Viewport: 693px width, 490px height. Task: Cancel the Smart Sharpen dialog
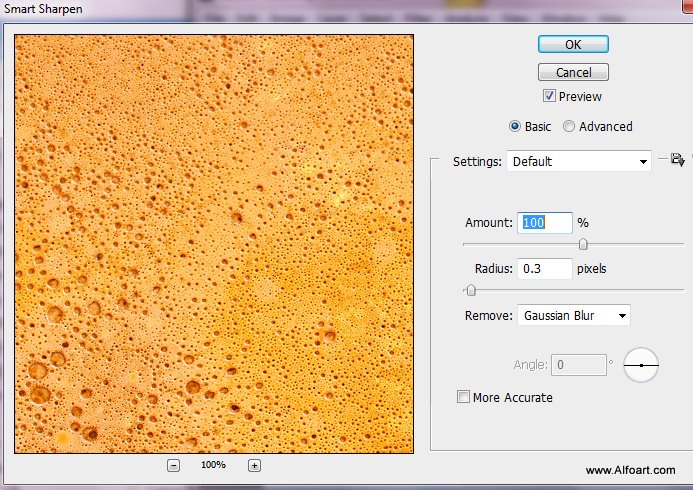[x=573, y=72]
